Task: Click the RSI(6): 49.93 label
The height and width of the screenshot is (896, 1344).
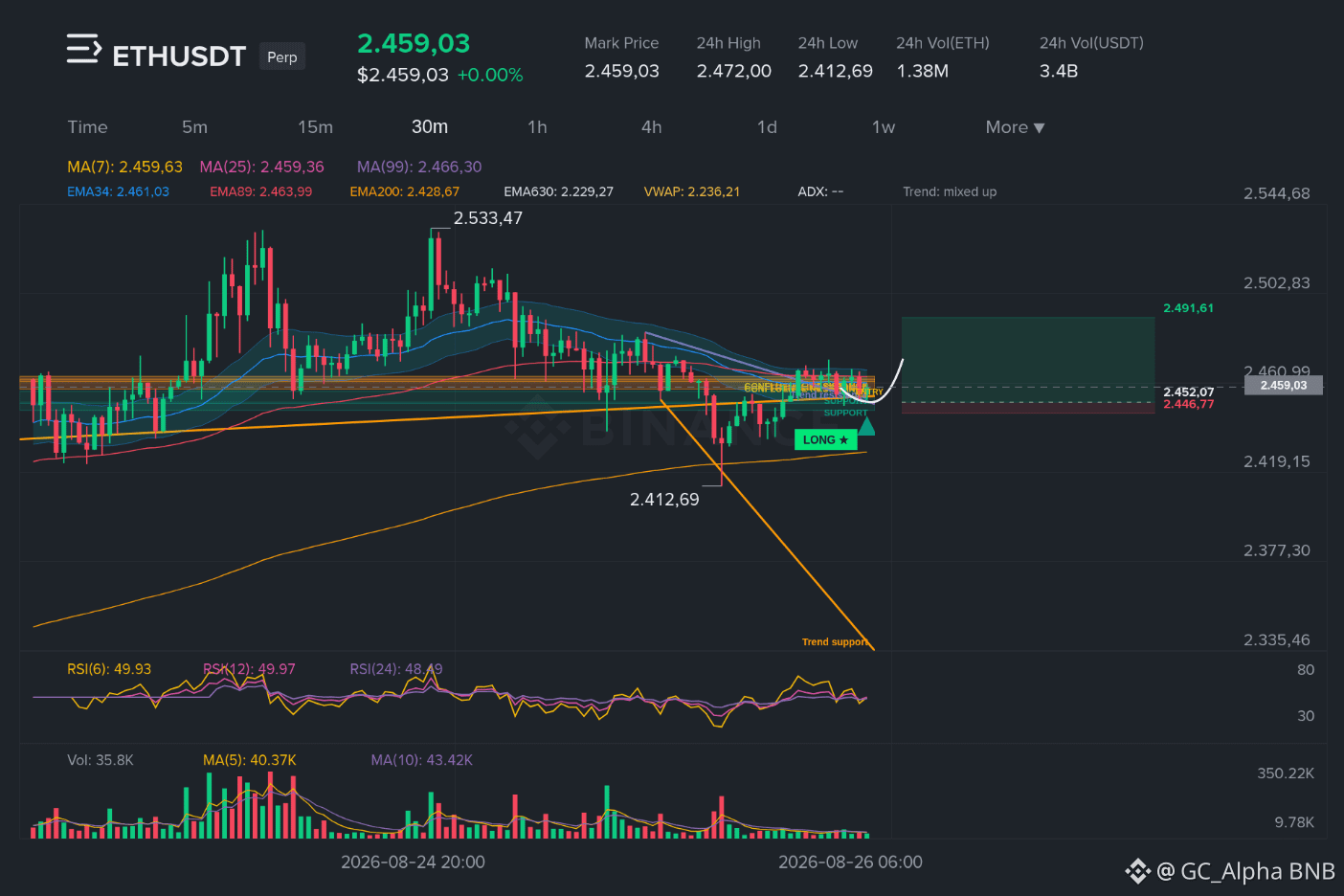Action: [109, 669]
